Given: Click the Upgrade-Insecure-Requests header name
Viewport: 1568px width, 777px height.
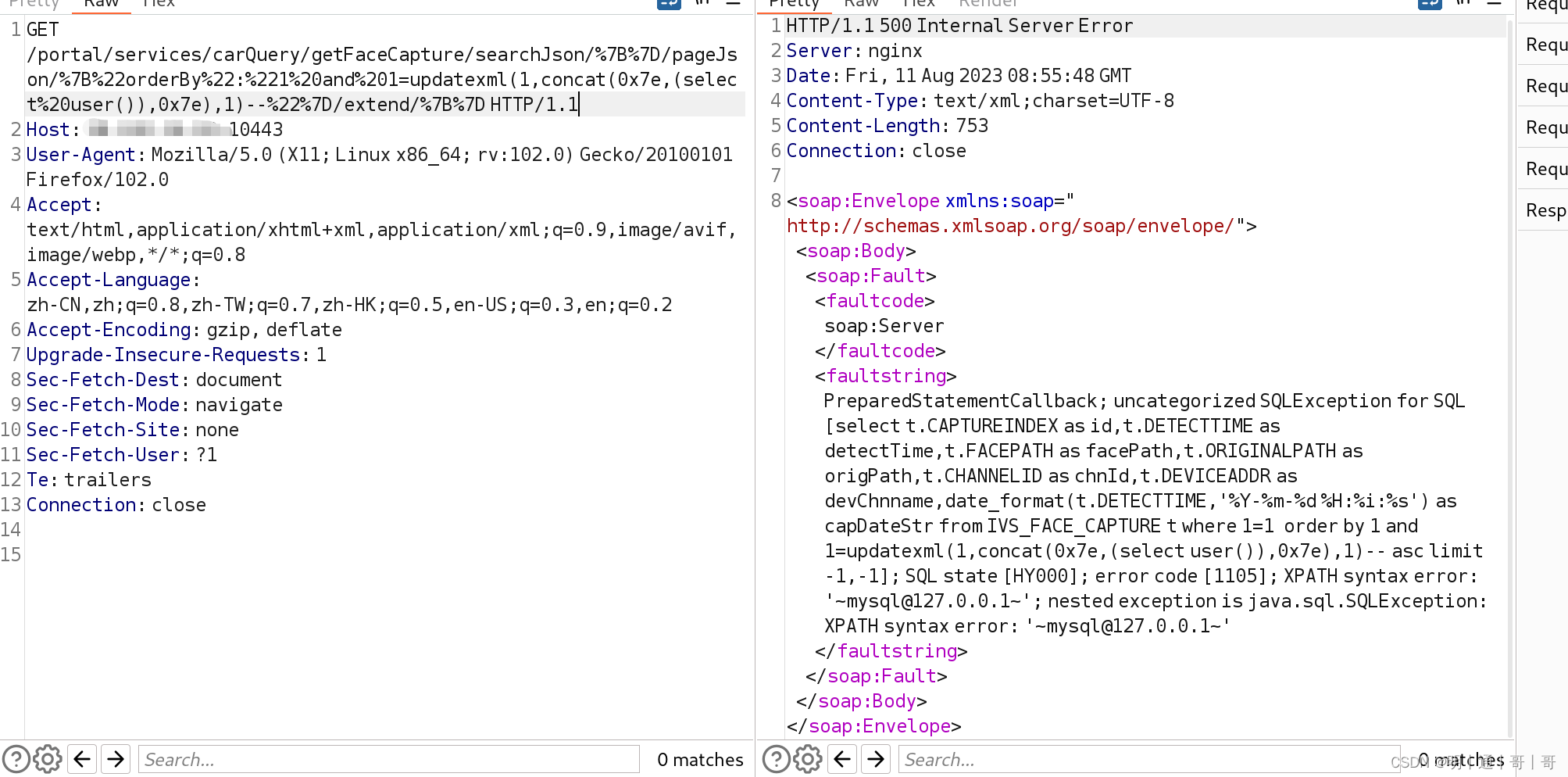Looking at the screenshot, I should coord(164,355).
